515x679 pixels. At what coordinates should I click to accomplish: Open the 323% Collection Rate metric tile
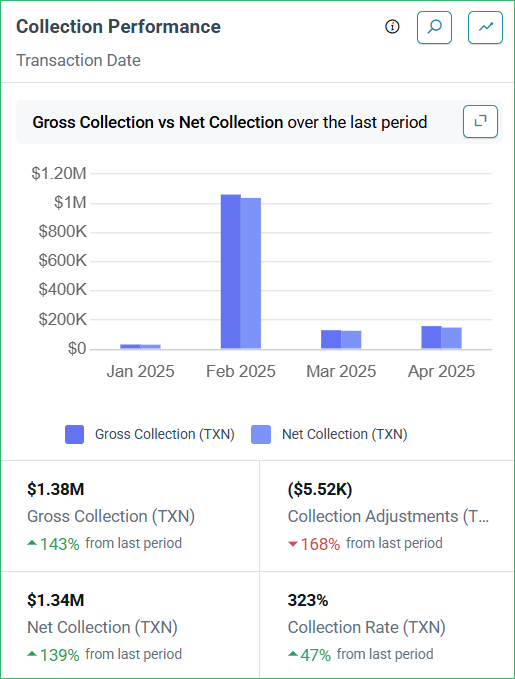(x=387, y=625)
